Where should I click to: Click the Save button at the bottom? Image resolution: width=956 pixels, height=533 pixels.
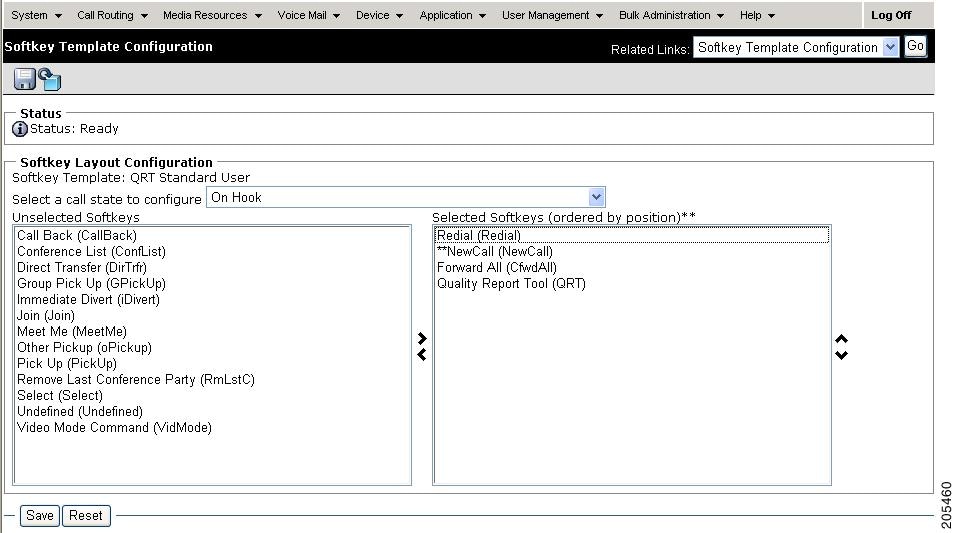(40, 515)
